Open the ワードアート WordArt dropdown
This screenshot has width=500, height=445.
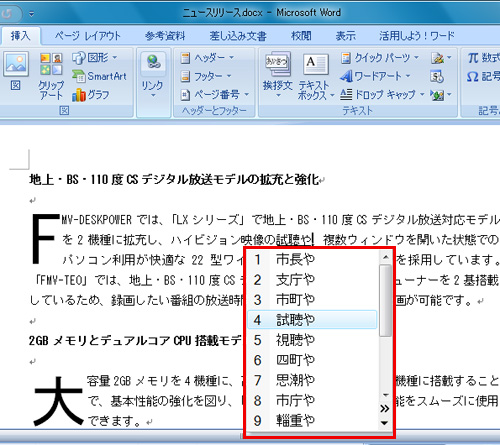375,76
